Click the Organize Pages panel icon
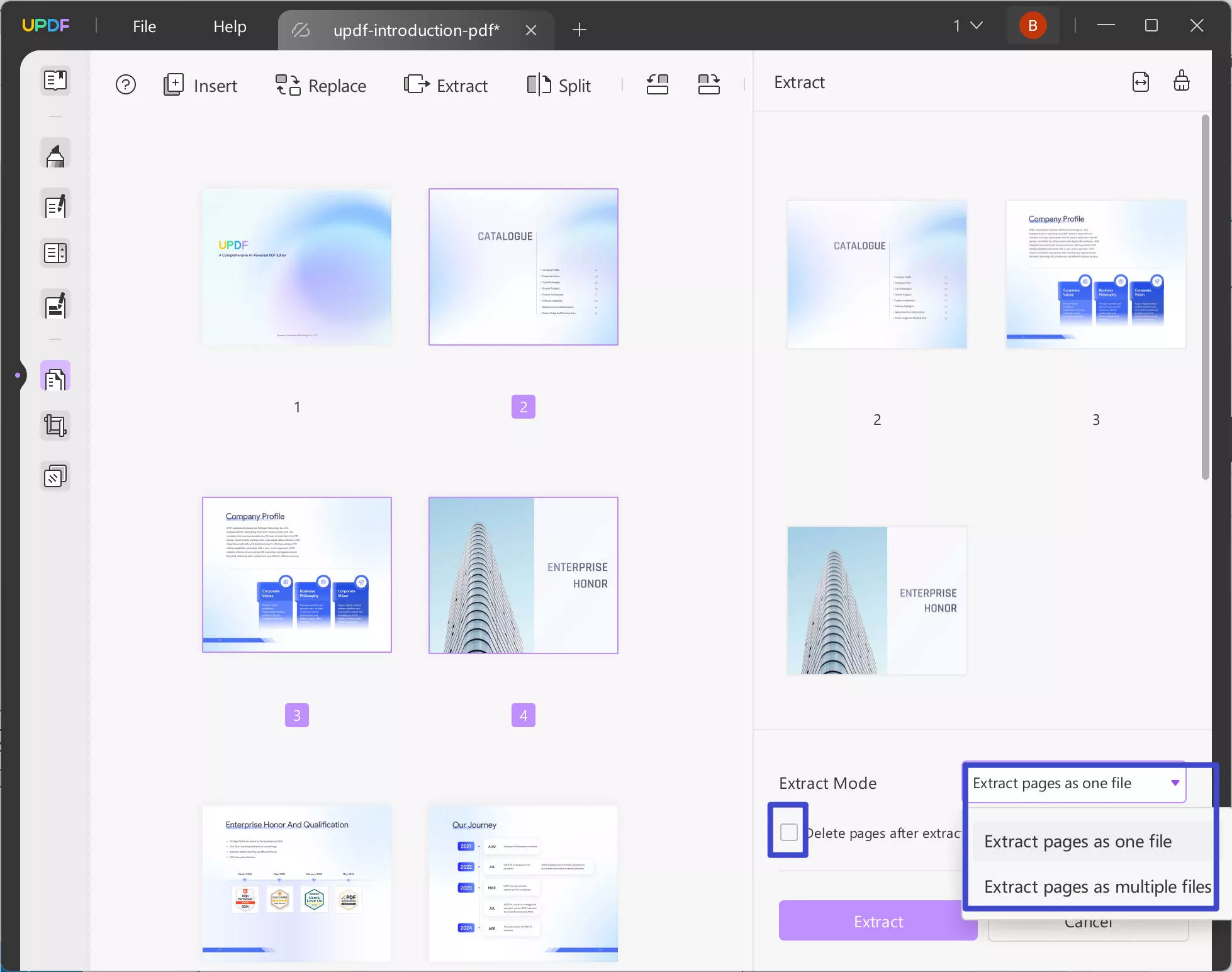The image size is (1232, 972). tap(54, 377)
